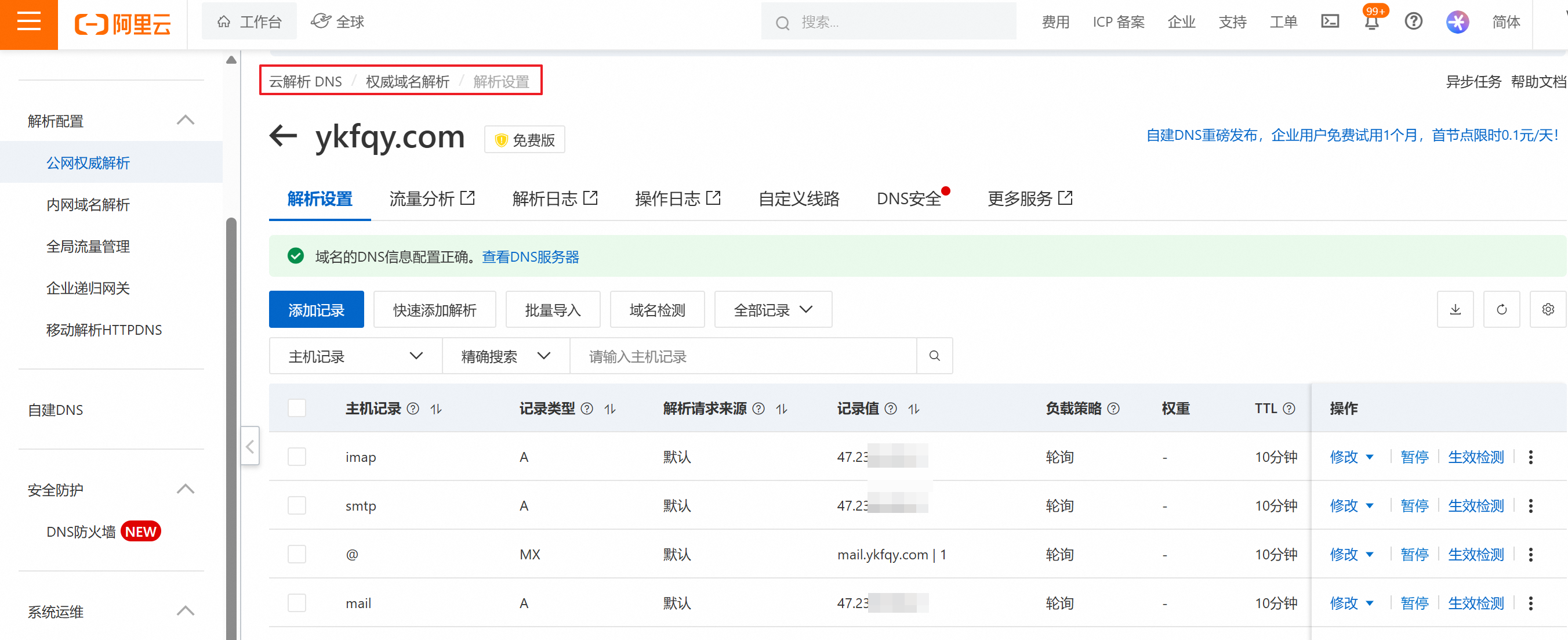Open the Cloud Shell terminal icon
The height and width of the screenshot is (640, 1568).
(x=1330, y=22)
